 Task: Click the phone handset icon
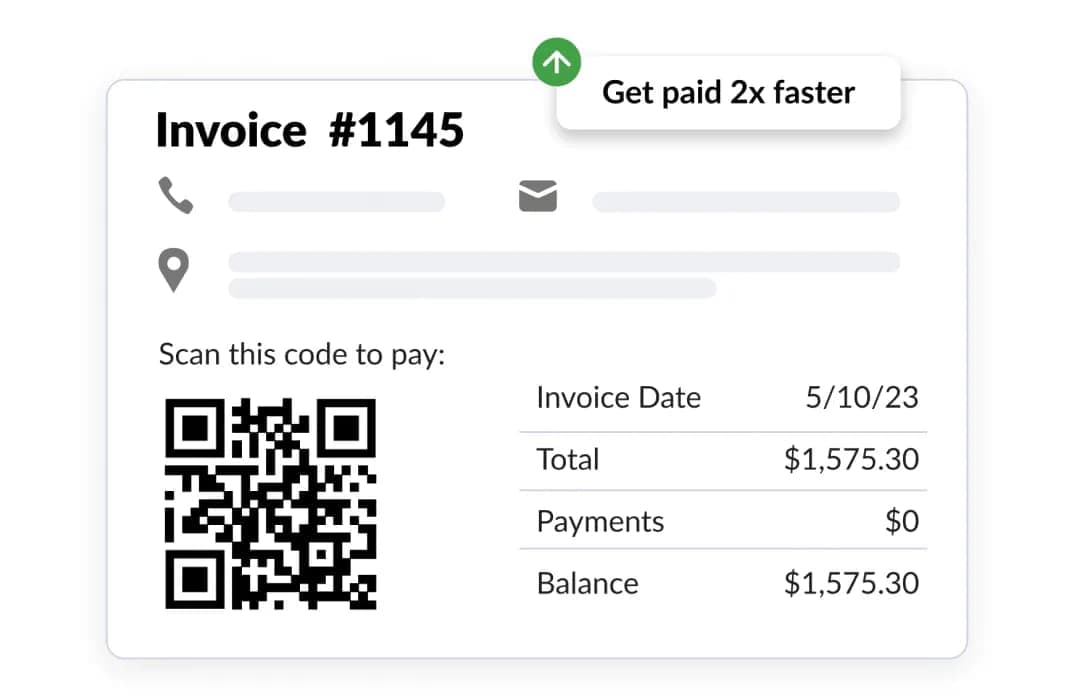[175, 195]
